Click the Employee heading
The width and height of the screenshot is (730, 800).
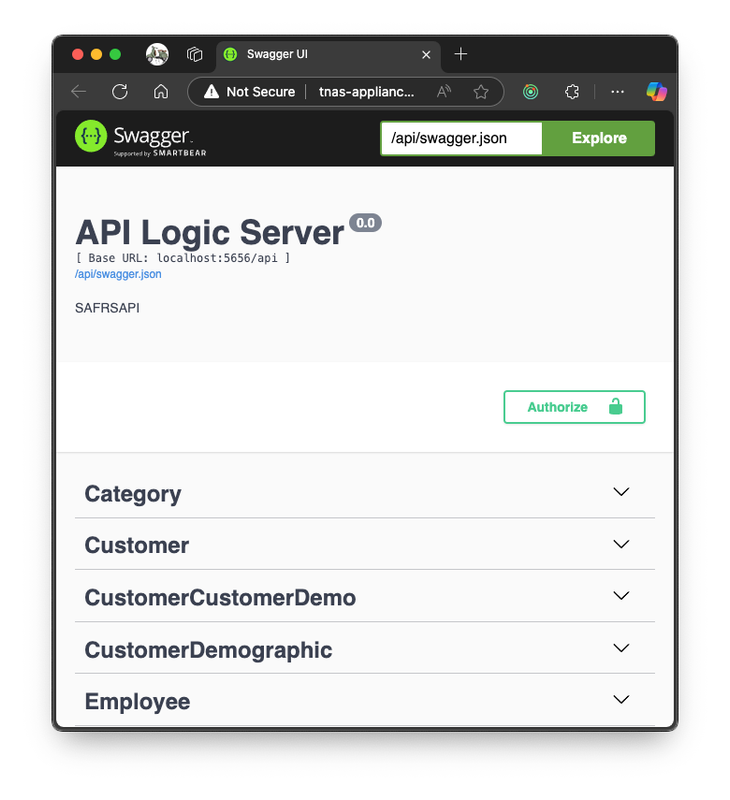(x=137, y=702)
